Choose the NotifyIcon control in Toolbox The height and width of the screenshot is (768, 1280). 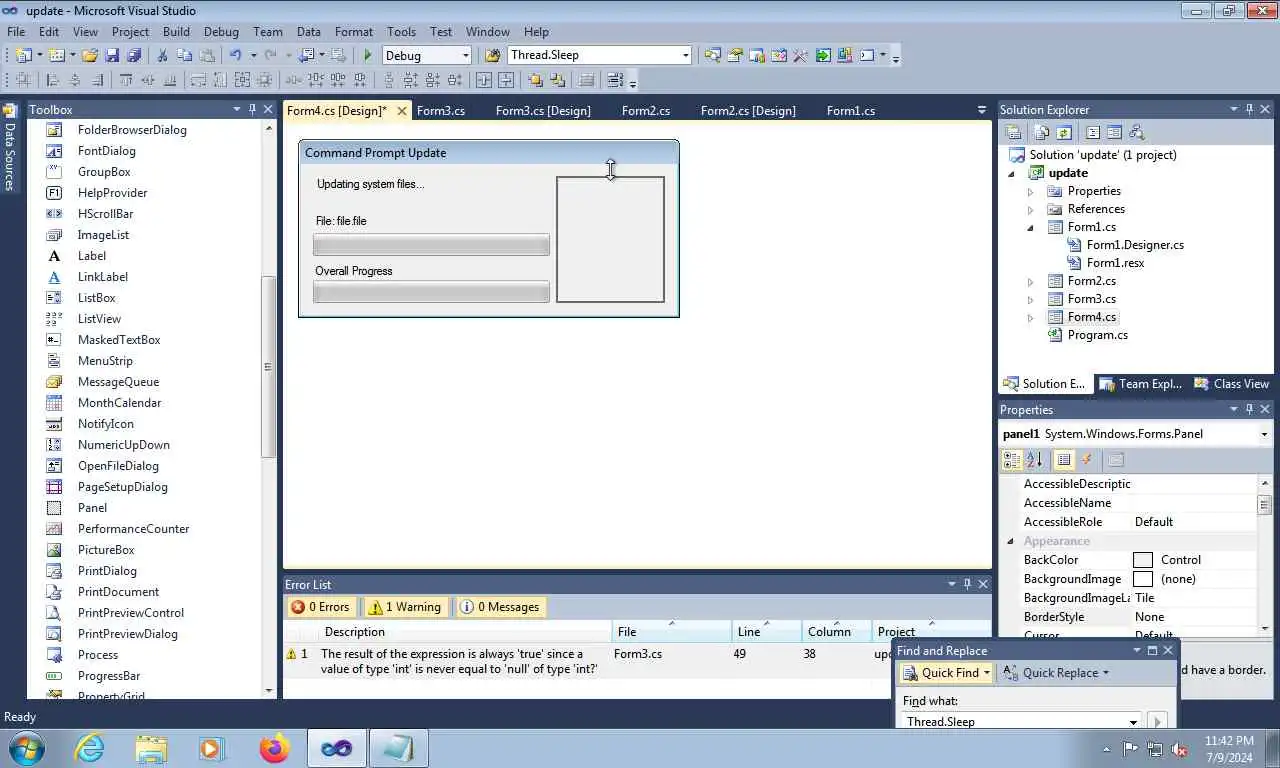pyautogui.click(x=105, y=424)
